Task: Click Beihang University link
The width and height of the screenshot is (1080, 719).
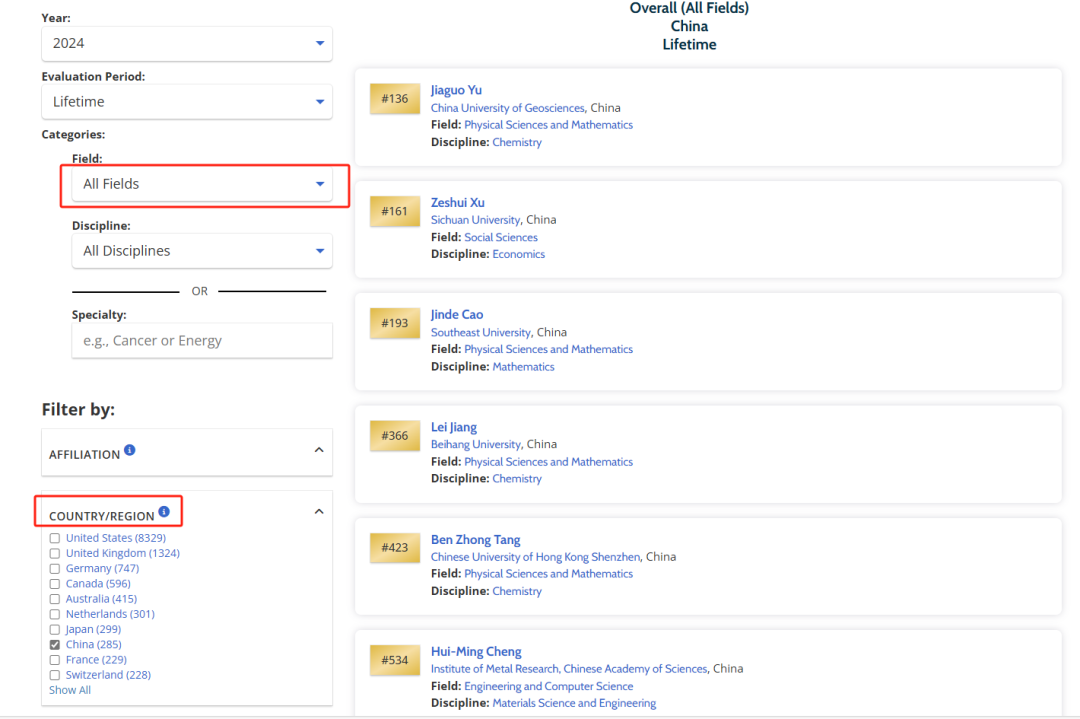Action: tap(476, 444)
